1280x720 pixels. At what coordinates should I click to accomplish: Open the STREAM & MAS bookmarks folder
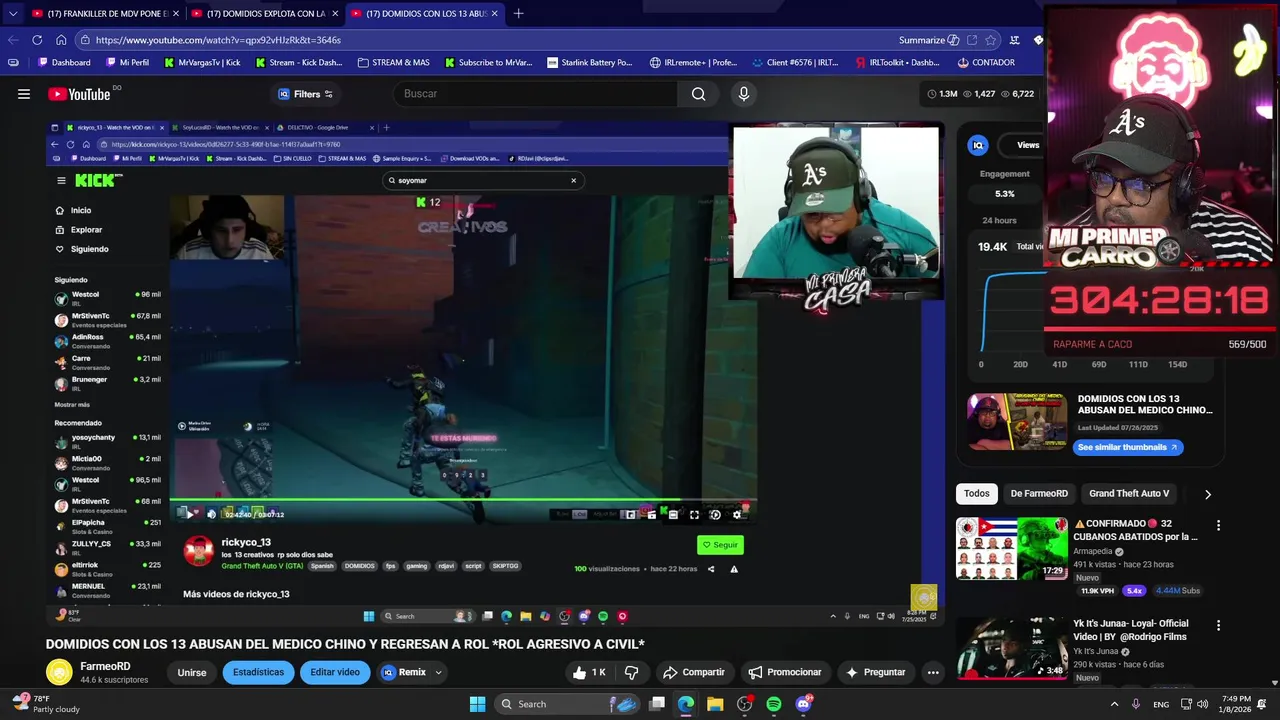pos(393,62)
